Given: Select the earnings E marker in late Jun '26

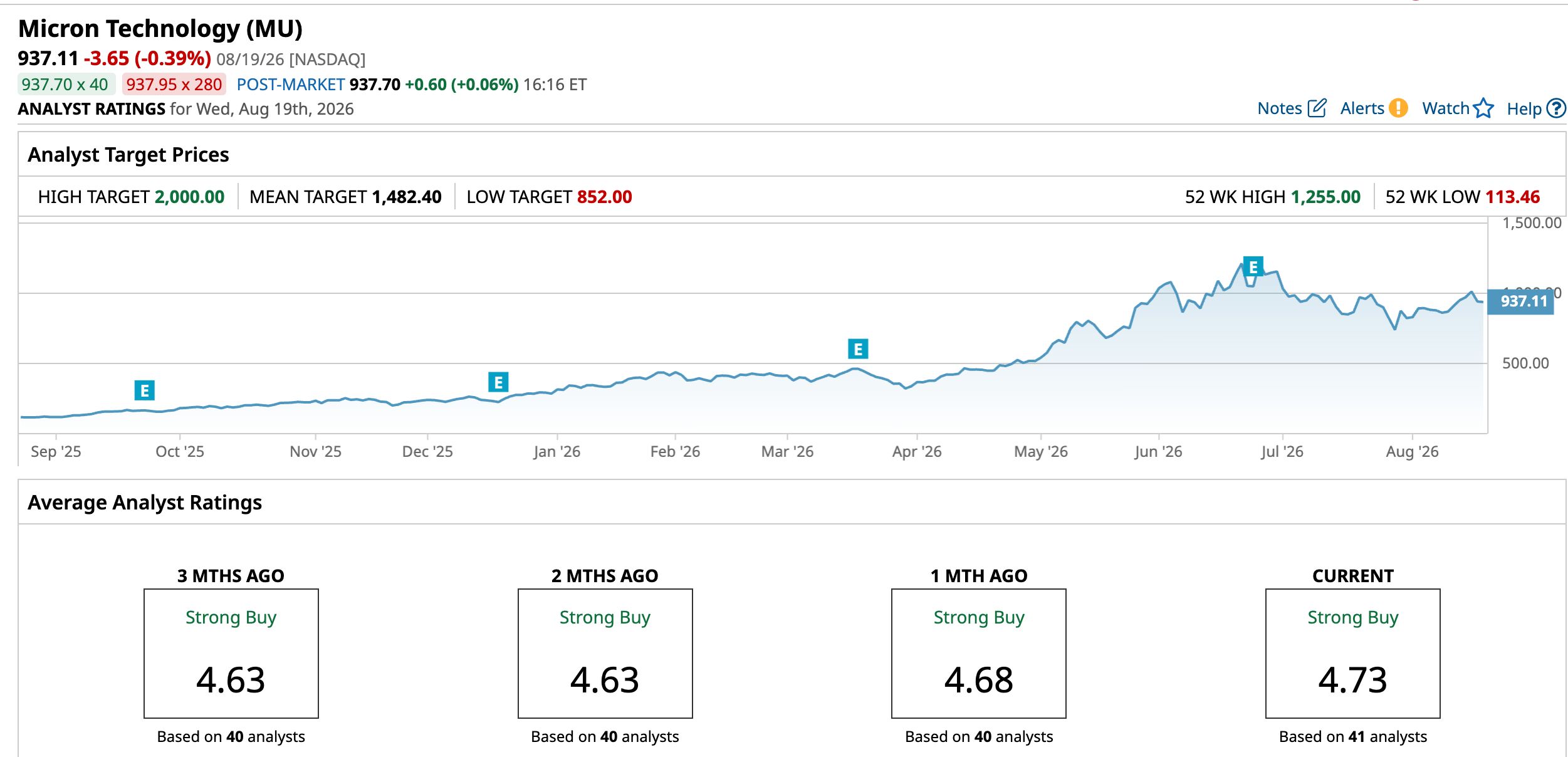Looking at the screenshot, I should point(1253,267).
